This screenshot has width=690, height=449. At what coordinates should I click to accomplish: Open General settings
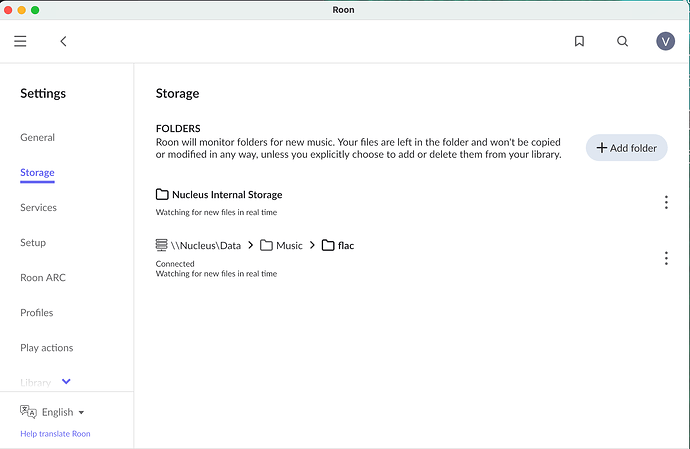point(37,137)
